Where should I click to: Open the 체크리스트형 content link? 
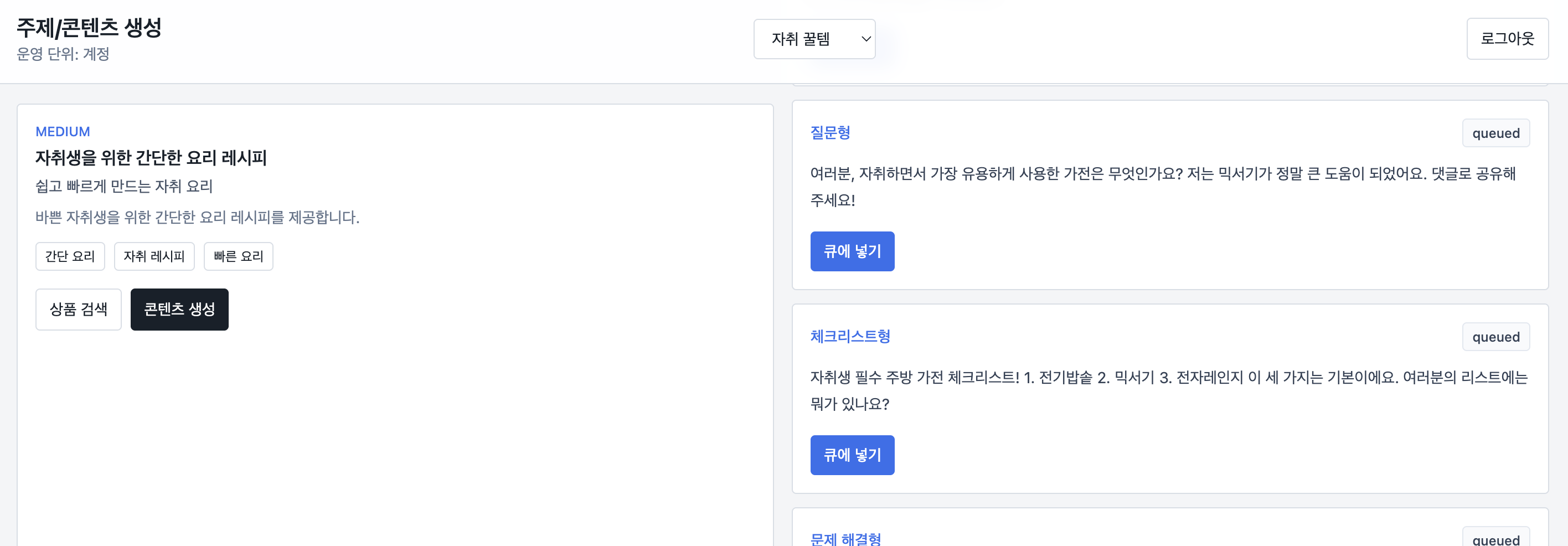click(x=850, y=336)
